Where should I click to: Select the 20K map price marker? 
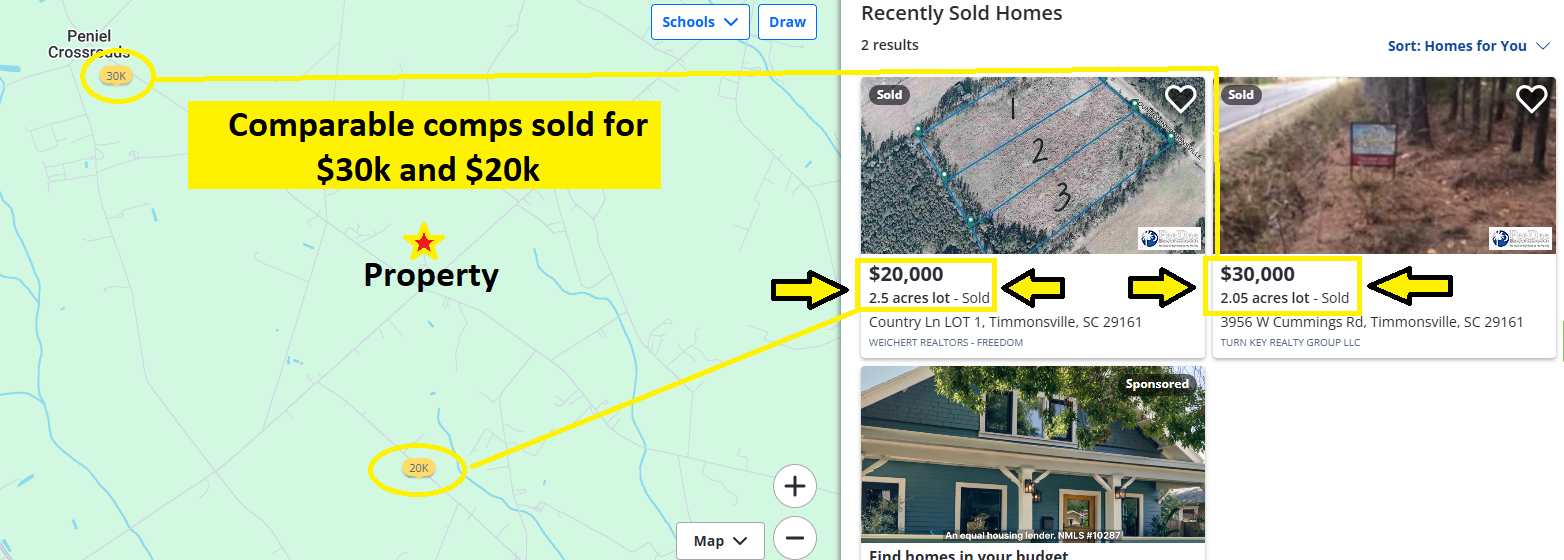coord(418,468)
